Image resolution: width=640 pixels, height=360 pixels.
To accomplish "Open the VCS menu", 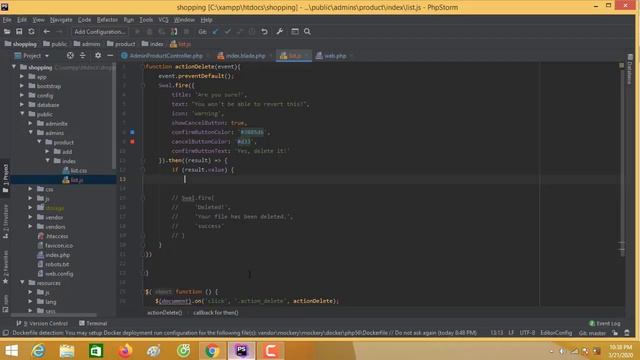I will coord(163,20).
